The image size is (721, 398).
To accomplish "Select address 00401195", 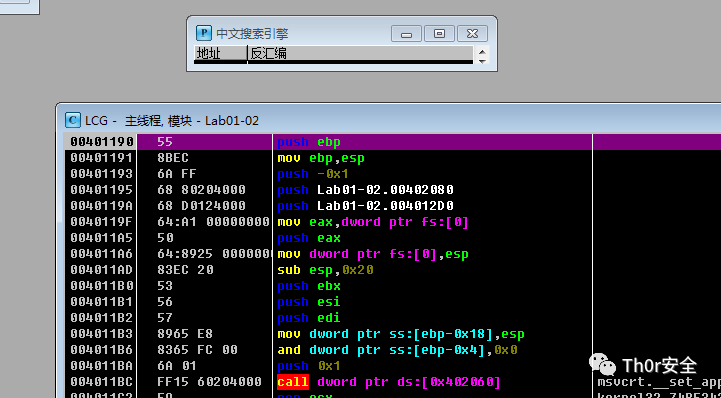I will [x=102, y=190].
